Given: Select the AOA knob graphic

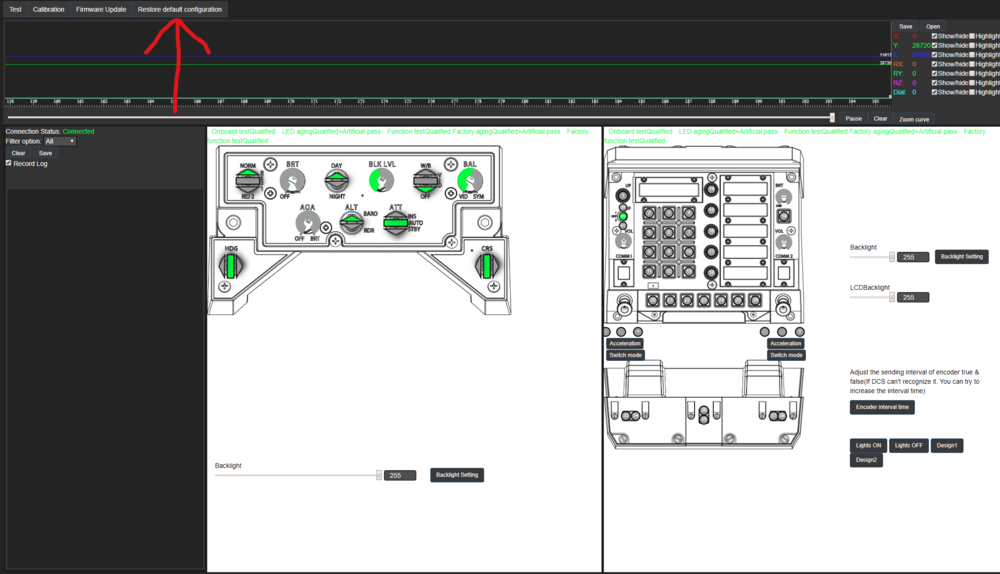Looking at the screenshot, I should [x=308, y=223].
